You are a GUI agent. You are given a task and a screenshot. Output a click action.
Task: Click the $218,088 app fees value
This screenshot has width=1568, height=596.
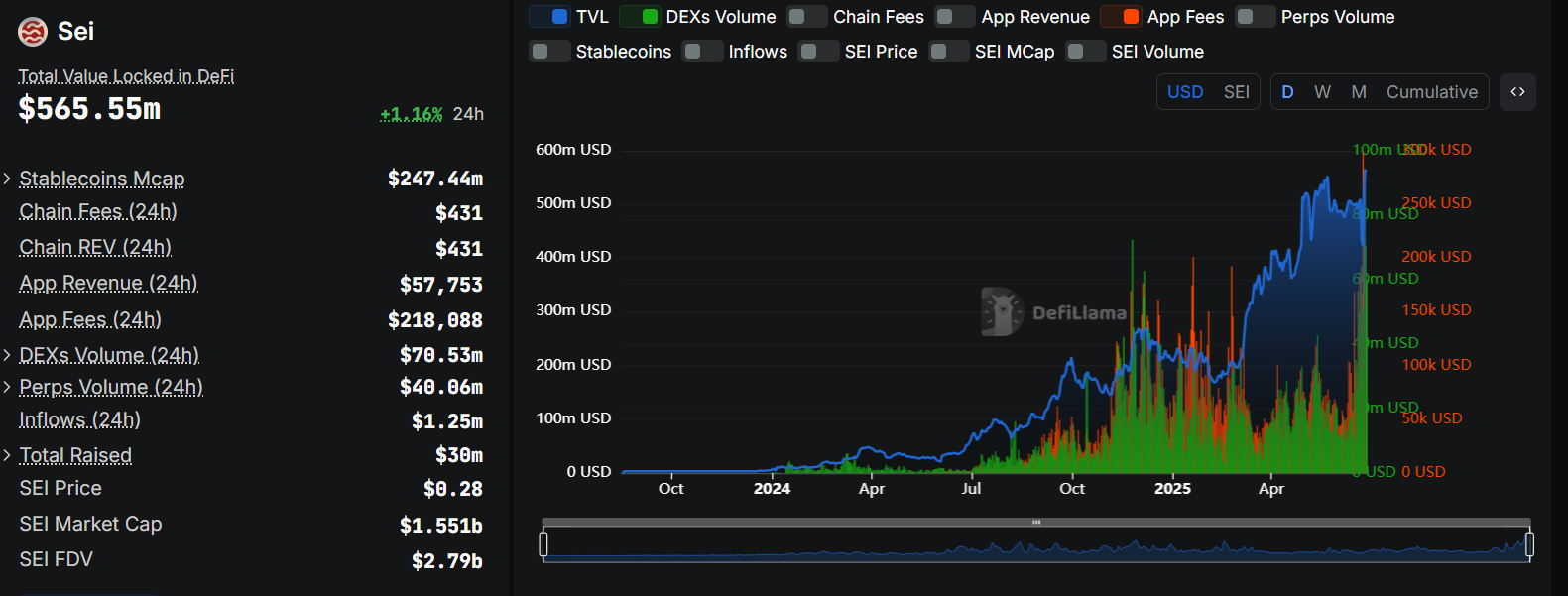pos(435,320)
